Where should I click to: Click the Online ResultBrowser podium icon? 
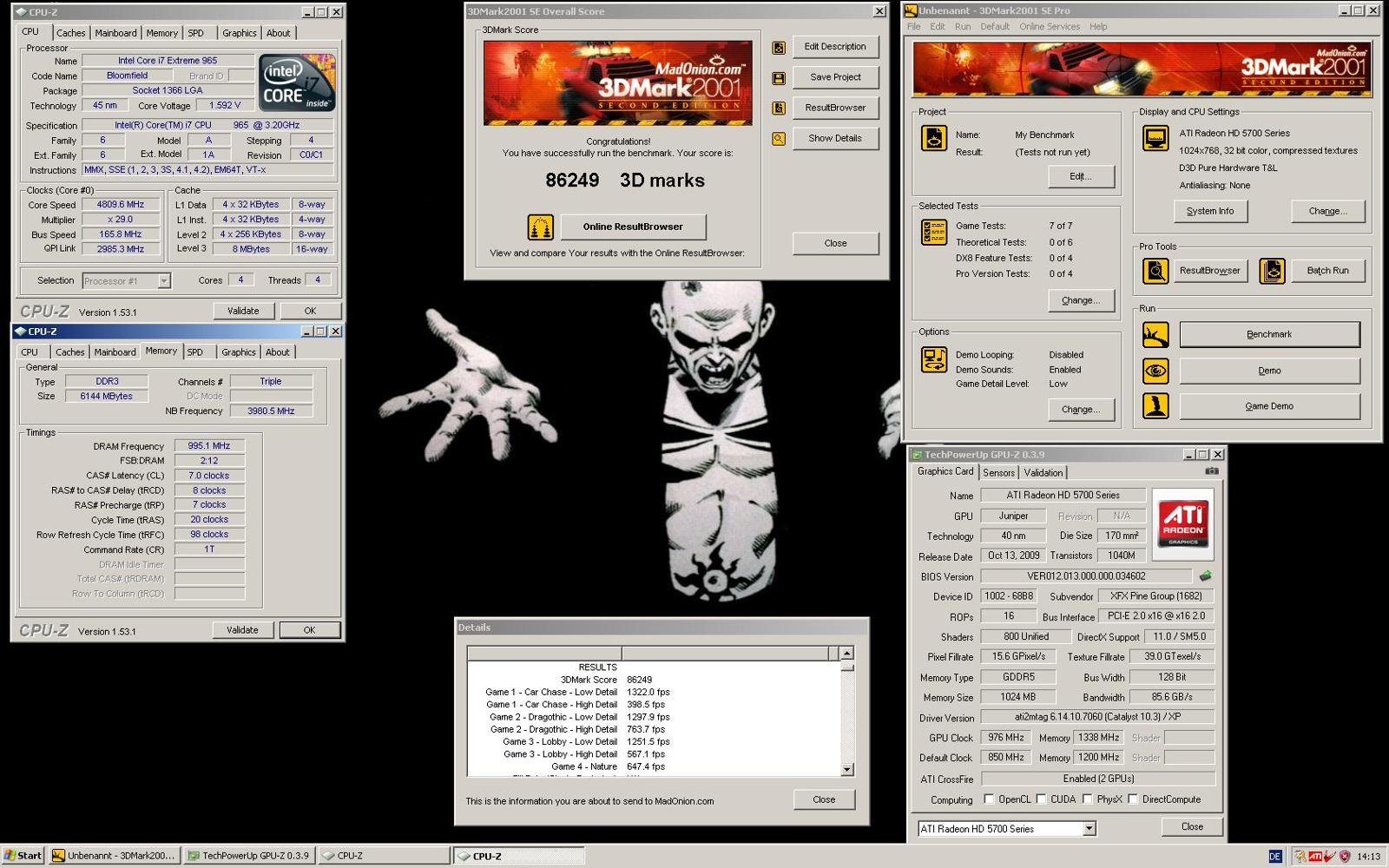click(x=540, y=227)
